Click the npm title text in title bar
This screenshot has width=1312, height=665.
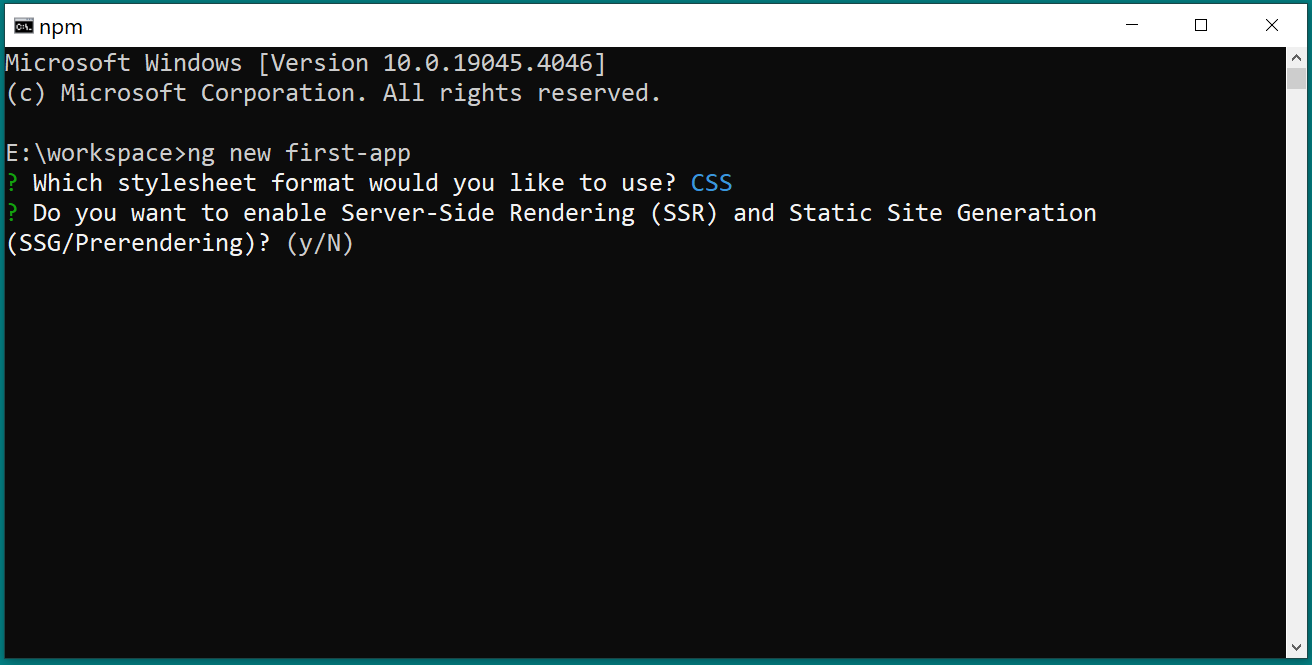[x=61, y=27]
